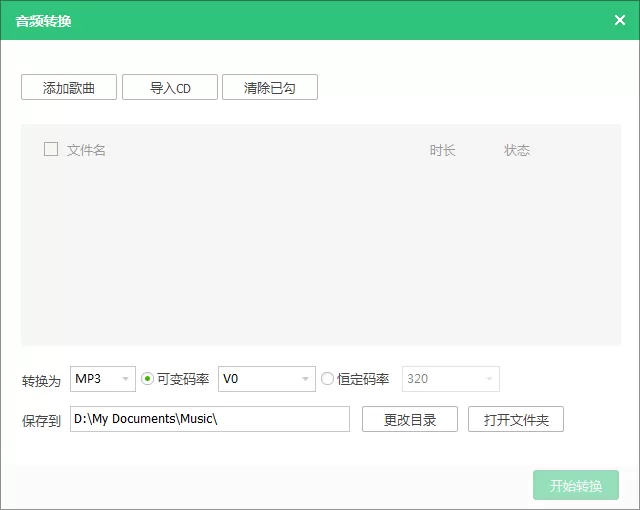This screenshot has width=640, height=510.
Task: Tick the select-all checkbox beside 文件名
Action: pos(51,149)
